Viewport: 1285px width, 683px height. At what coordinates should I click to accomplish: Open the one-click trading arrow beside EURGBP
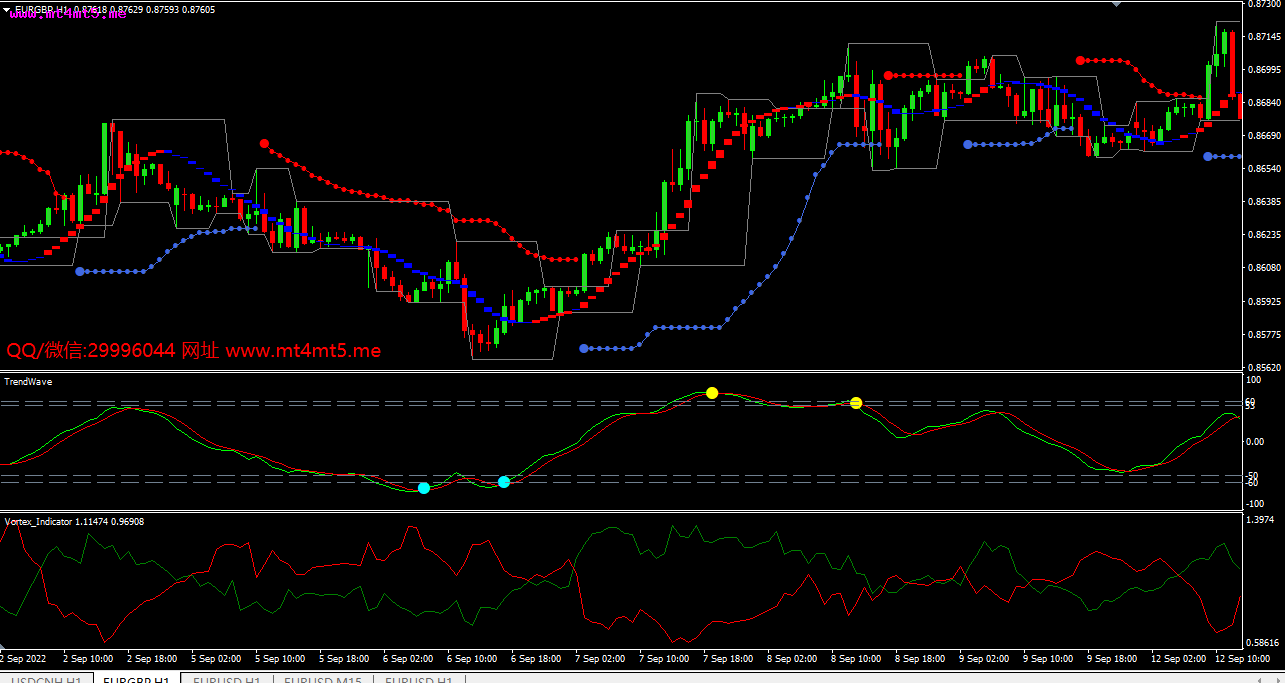click(x=6, y=10)
